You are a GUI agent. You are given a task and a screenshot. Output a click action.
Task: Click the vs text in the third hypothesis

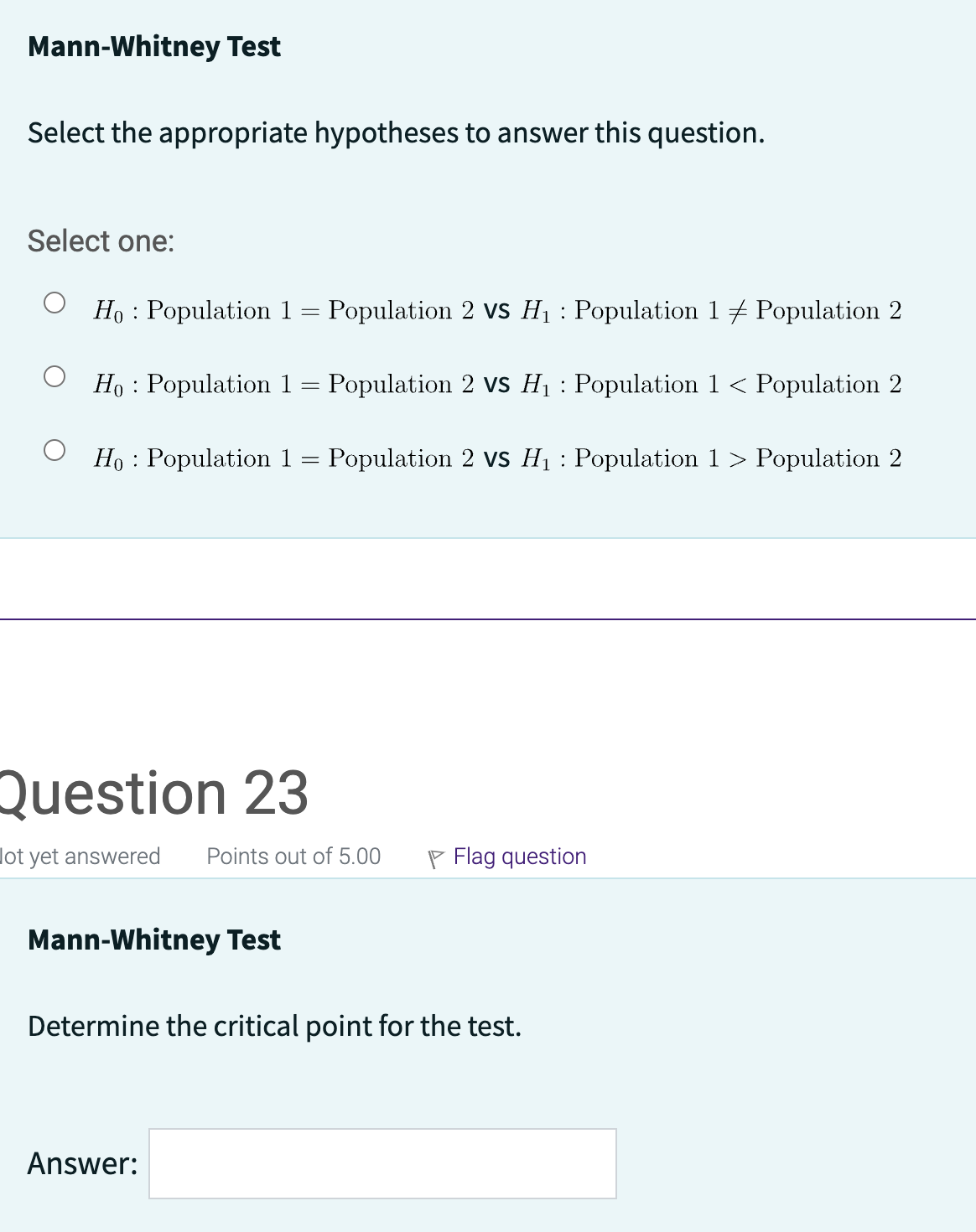(497, 459)
